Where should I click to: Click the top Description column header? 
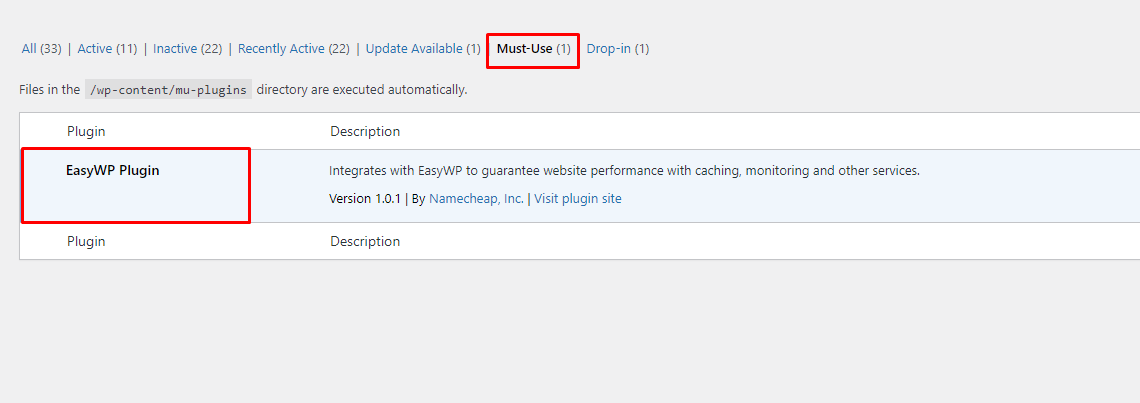pyautogui.click(x=365, y=132)
